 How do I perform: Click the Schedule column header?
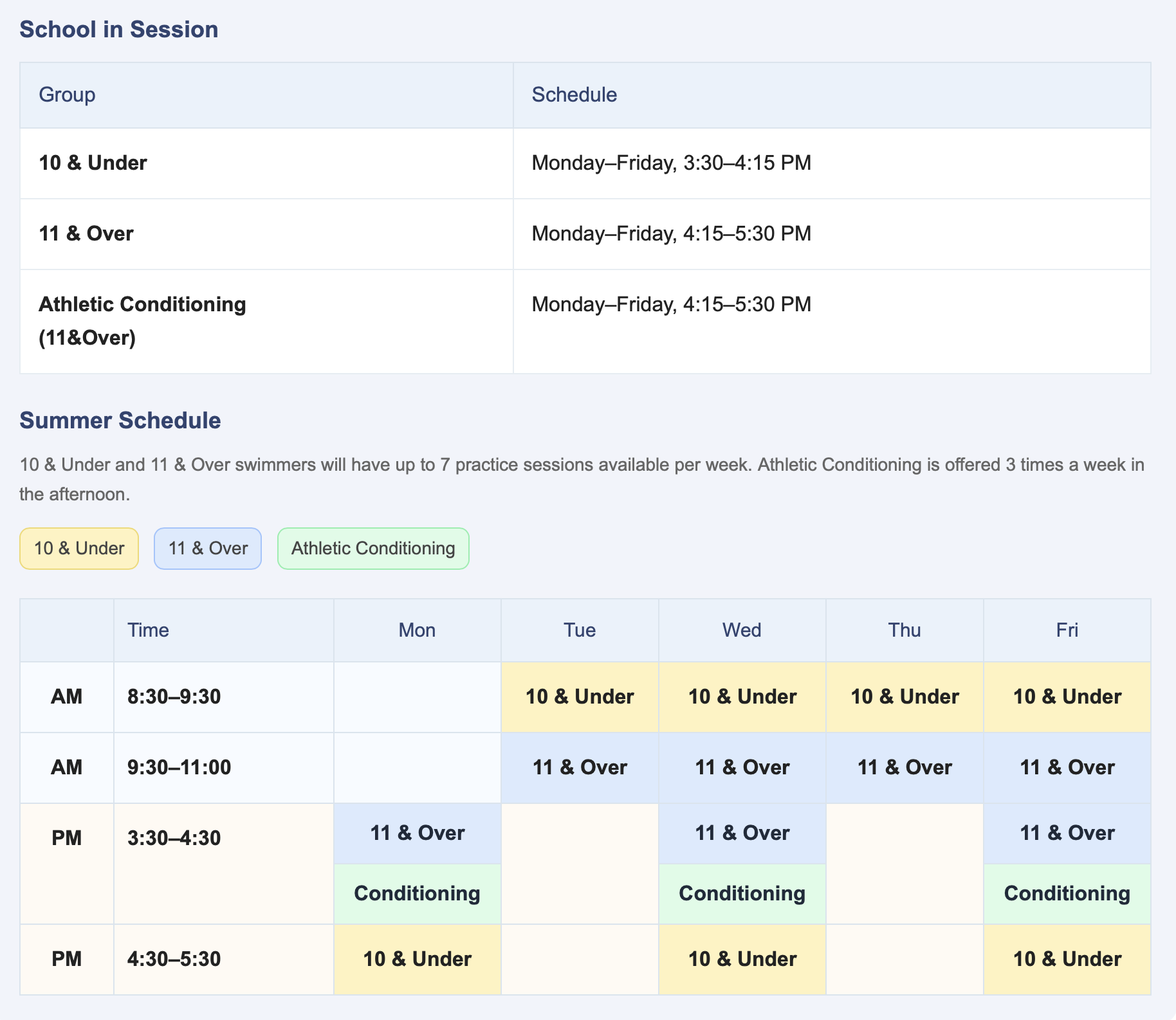coord(832,95)
